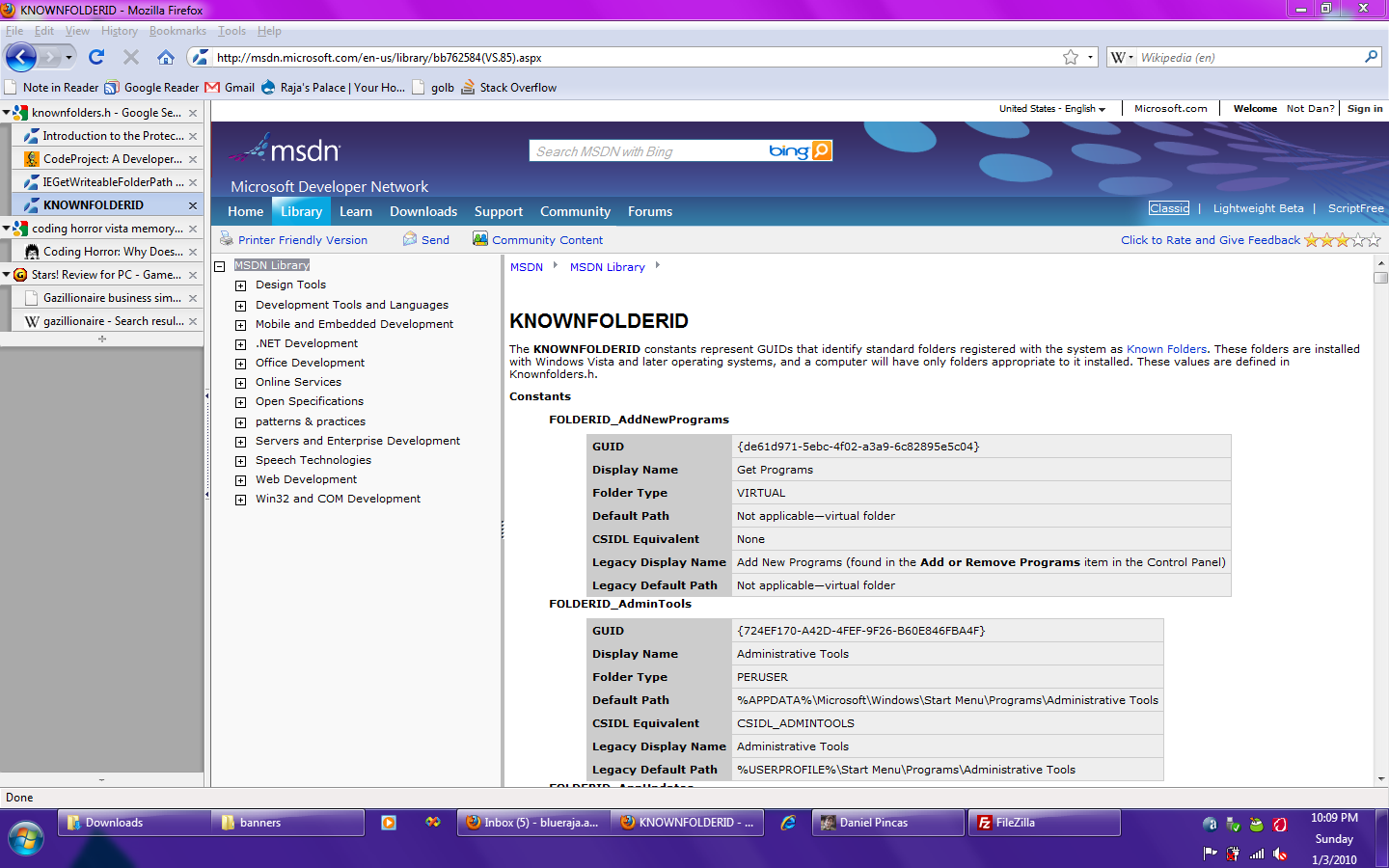The height and width of the screenshot is (868, 1389).
Task: Expand the Win32 and COM Development node
Action: (x=241, y=500)
